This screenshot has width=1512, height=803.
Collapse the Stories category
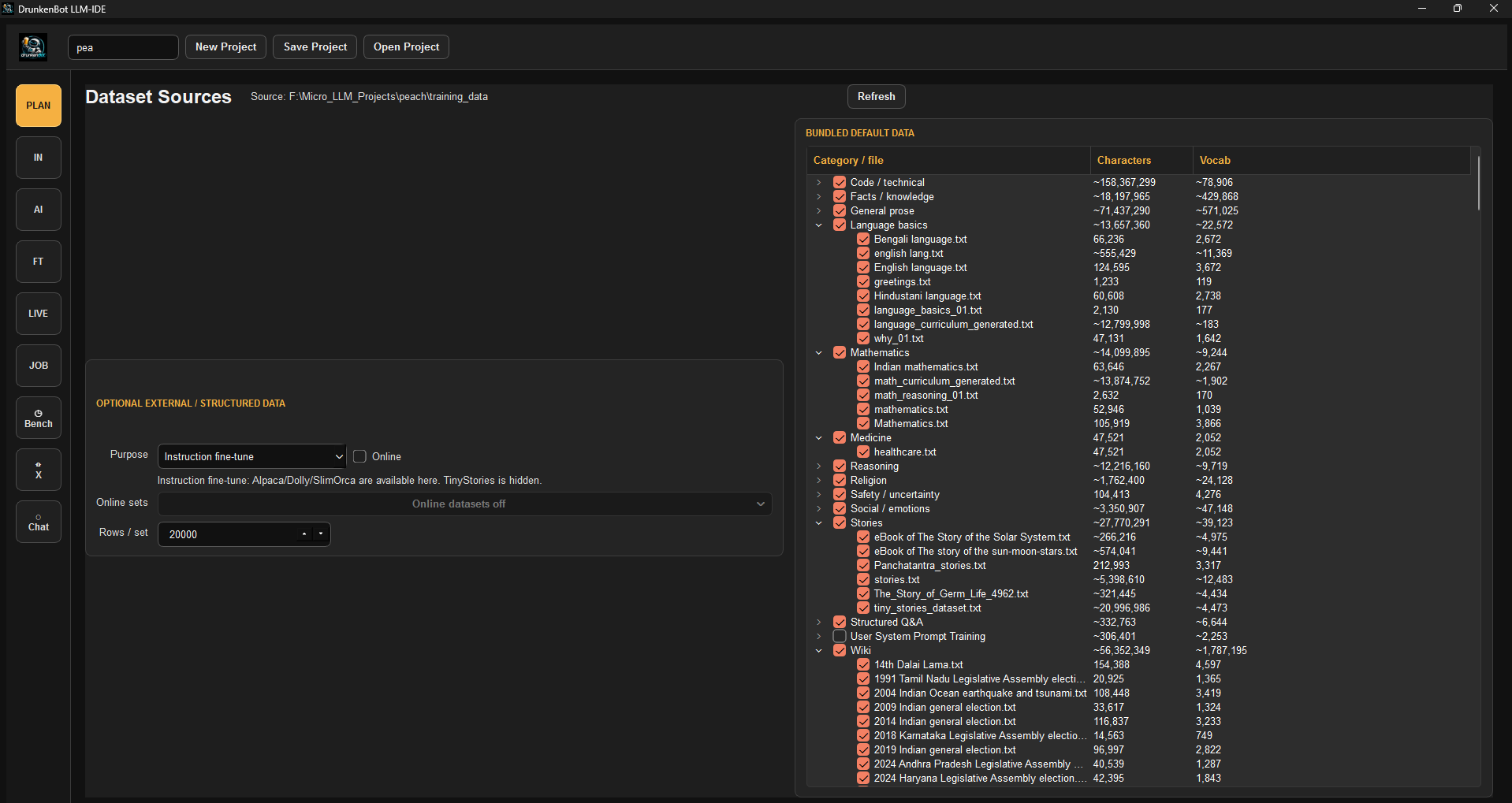(819, 522)
